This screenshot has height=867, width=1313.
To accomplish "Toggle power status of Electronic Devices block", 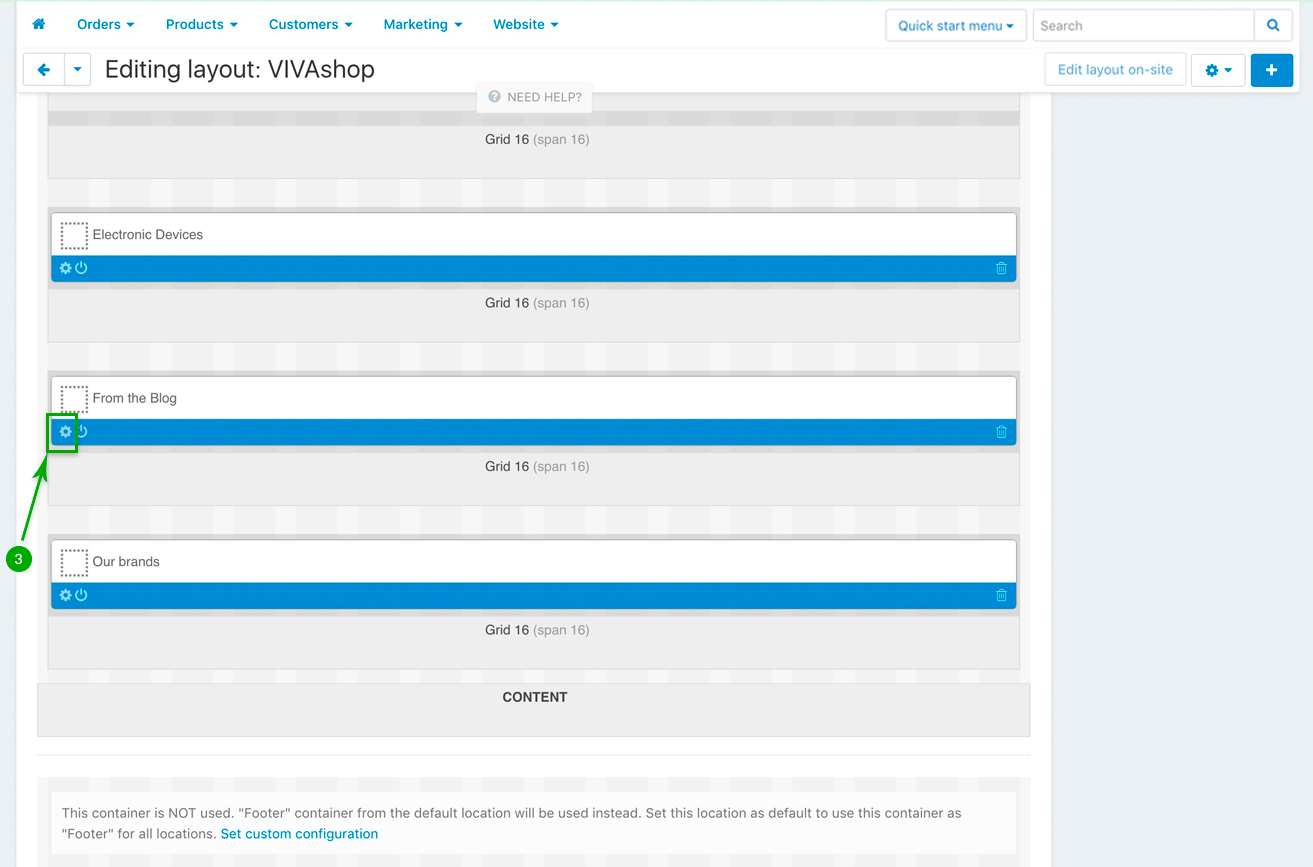I will 82,268.
